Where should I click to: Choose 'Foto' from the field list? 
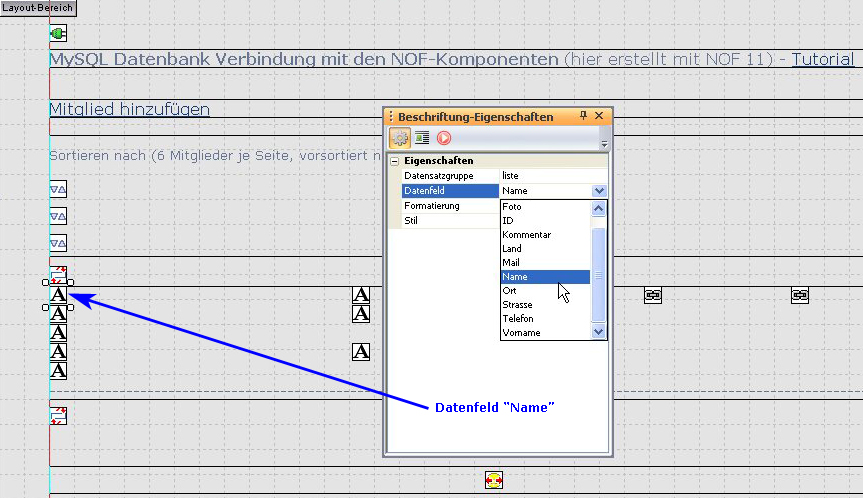(x=512, y=207)
